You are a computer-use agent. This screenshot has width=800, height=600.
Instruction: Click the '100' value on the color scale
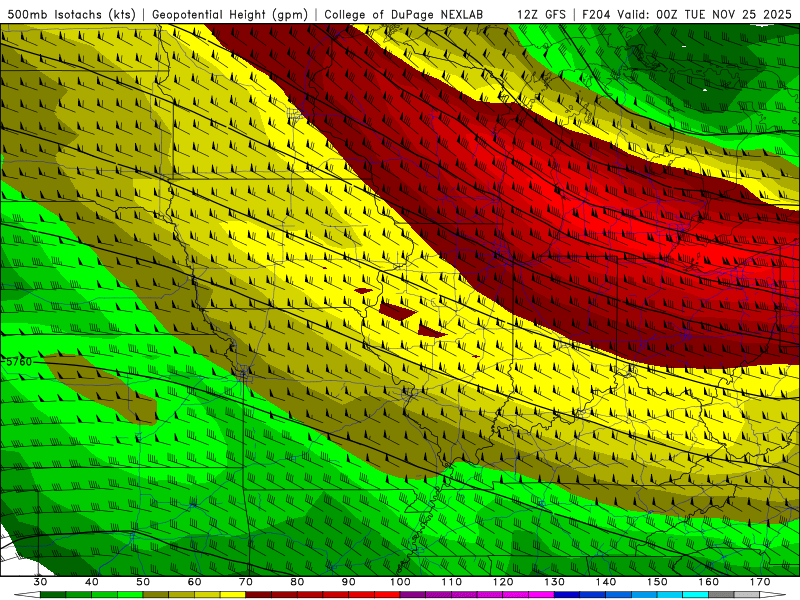tap(400, 582)
